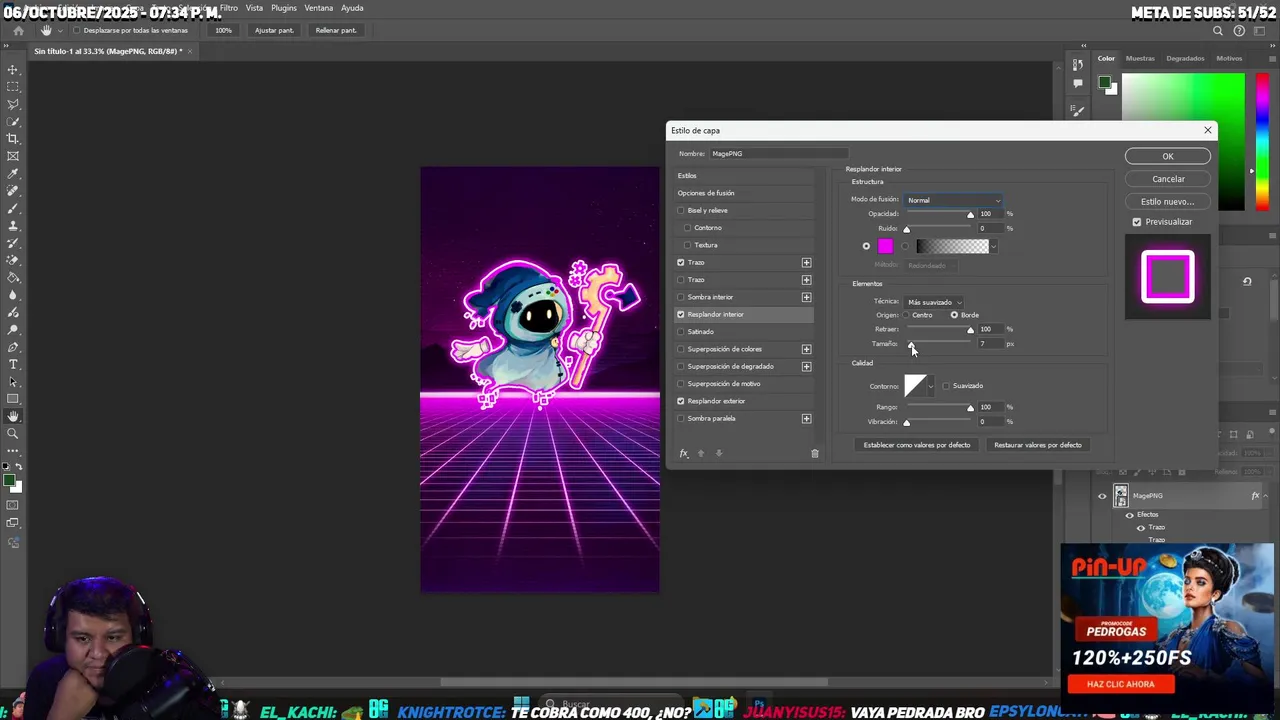This screenshot has height=720, width=1280.
Task: Select the Rectangular Marquee tool
Action: click(13, 87)
